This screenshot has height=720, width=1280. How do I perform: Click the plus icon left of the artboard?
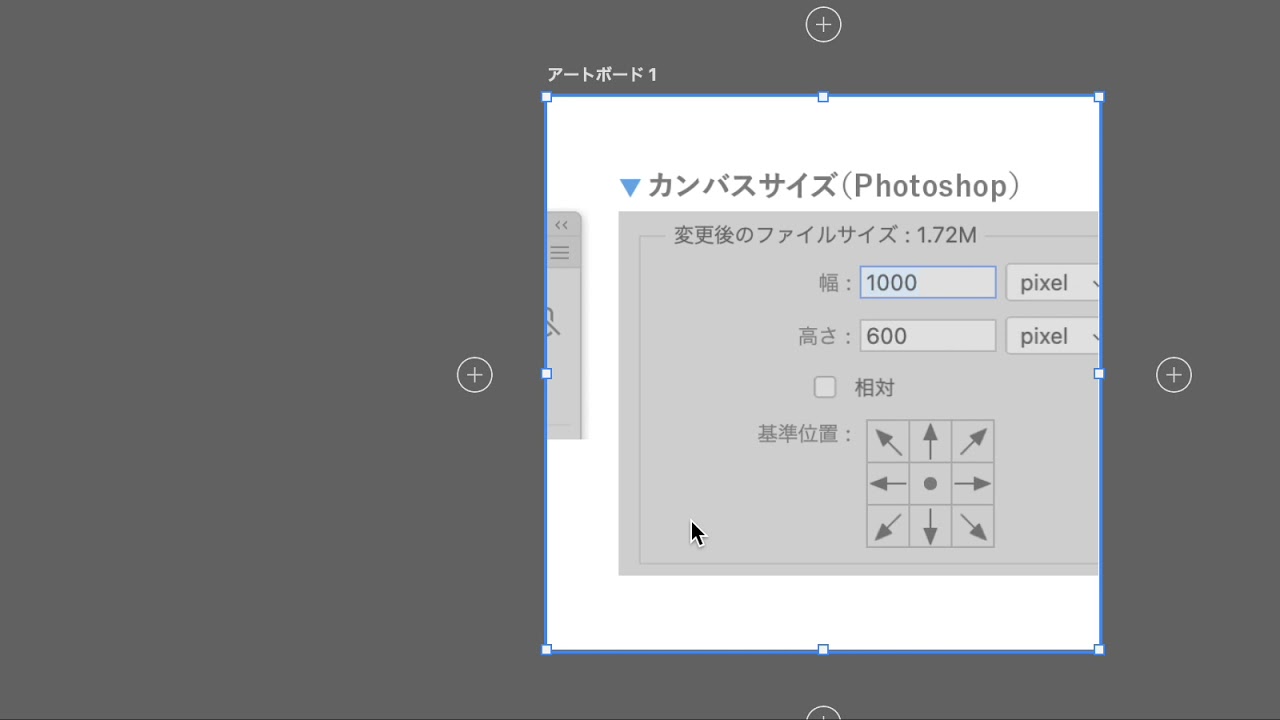474,375
